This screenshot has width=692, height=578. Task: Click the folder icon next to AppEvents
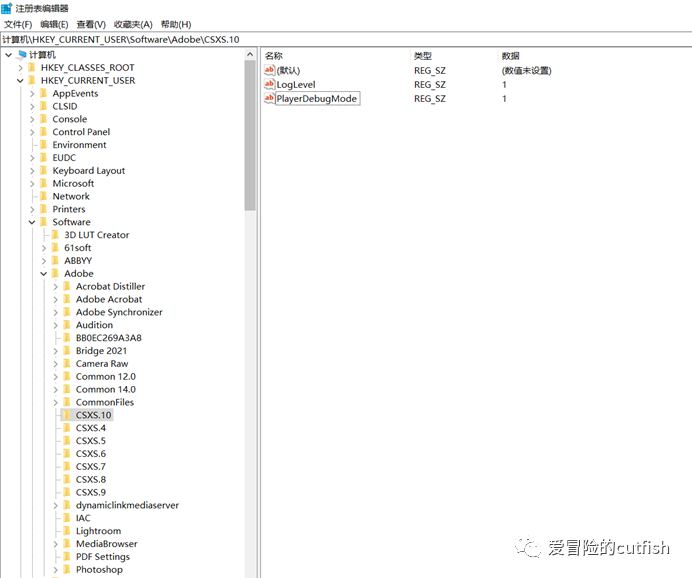44,93
